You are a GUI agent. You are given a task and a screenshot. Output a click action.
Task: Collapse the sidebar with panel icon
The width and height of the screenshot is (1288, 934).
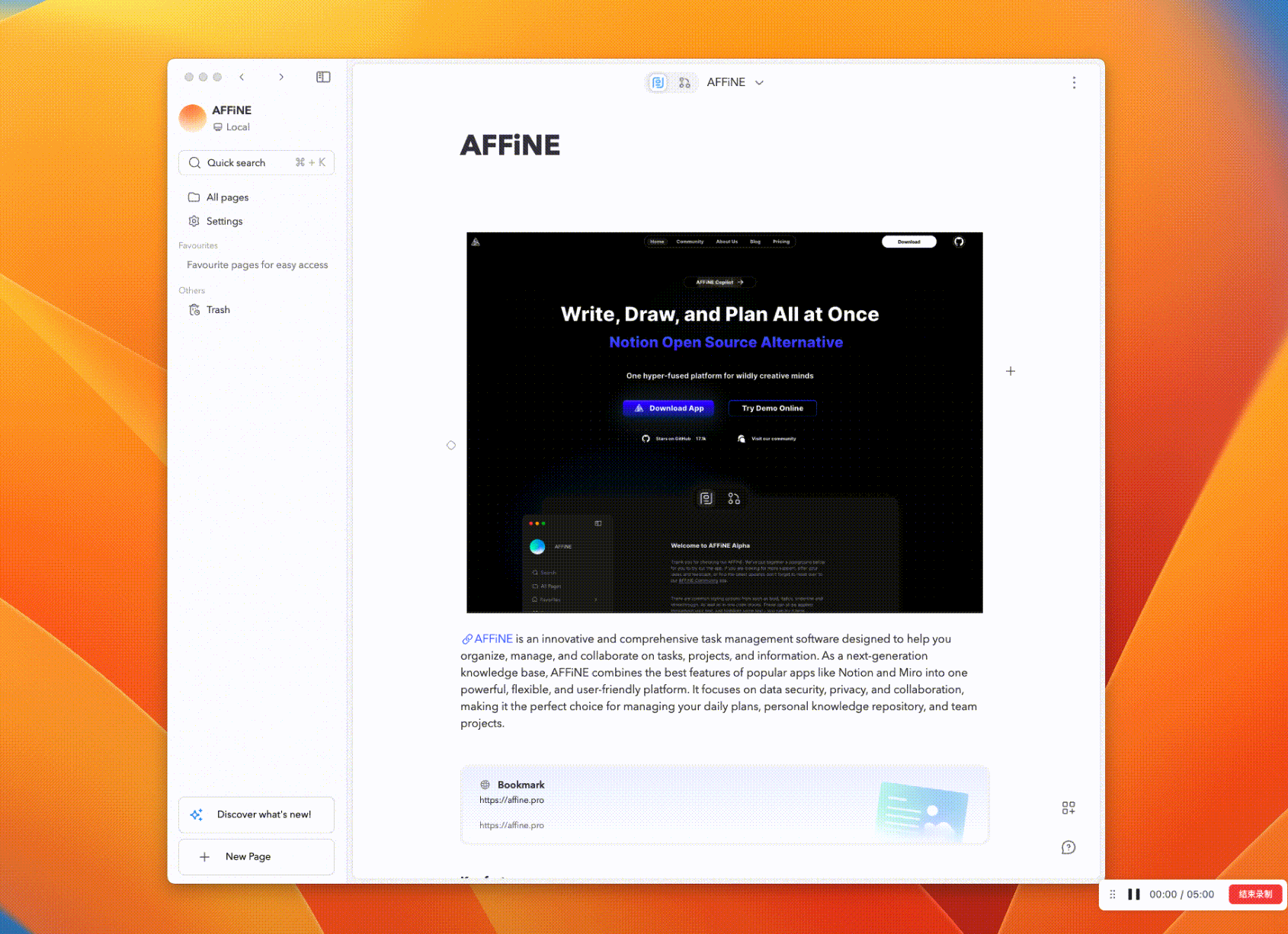pyautogui.click(x=323, y=77)
